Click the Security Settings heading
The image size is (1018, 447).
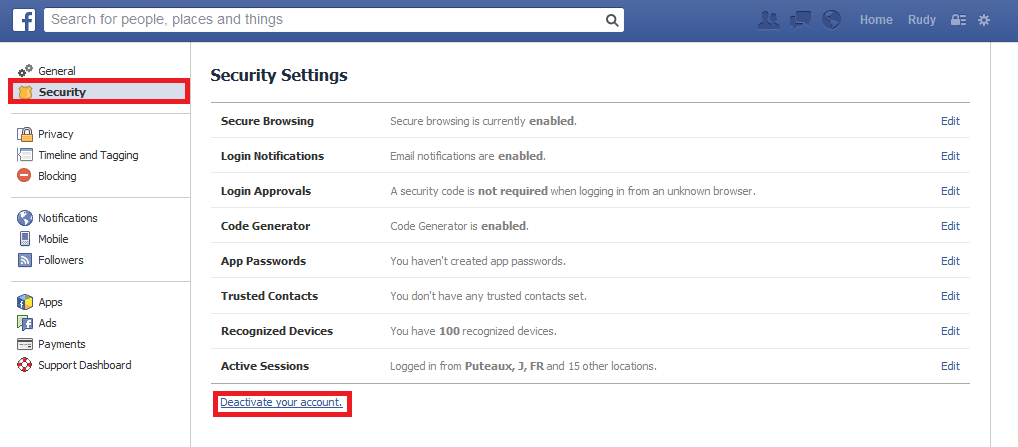[x=279, y=75]
